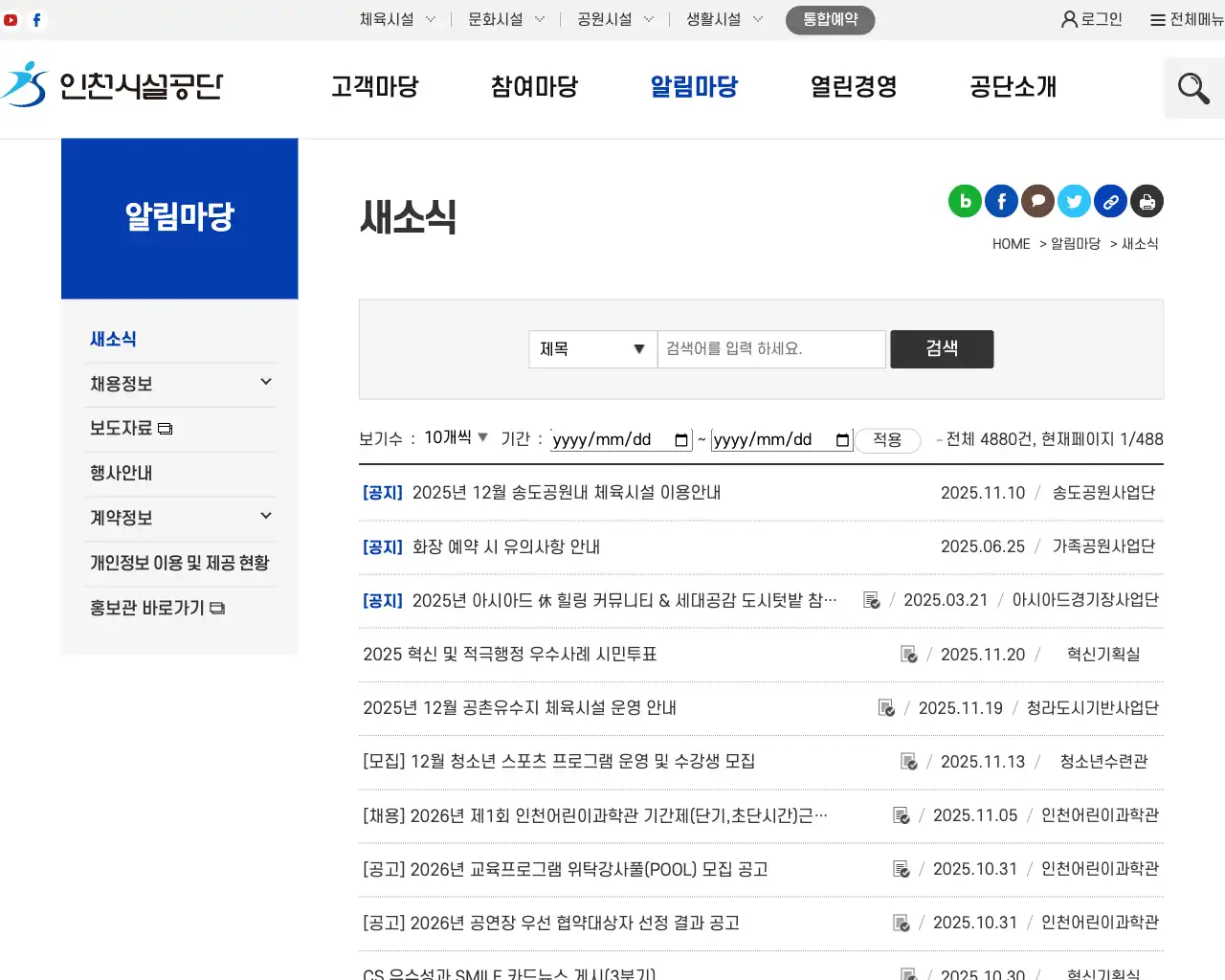Open the Naver blog share icon
The height and width of the screenshot is (980, 1225).
point(965,201)
